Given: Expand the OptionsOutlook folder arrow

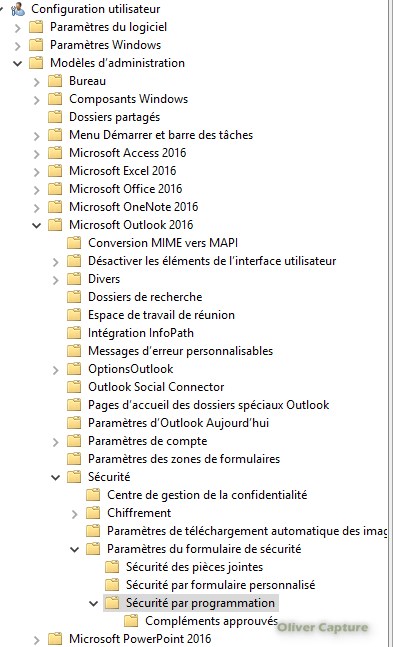Looking at the screenshot, I should pyautogui.click(x=55, y=370).
